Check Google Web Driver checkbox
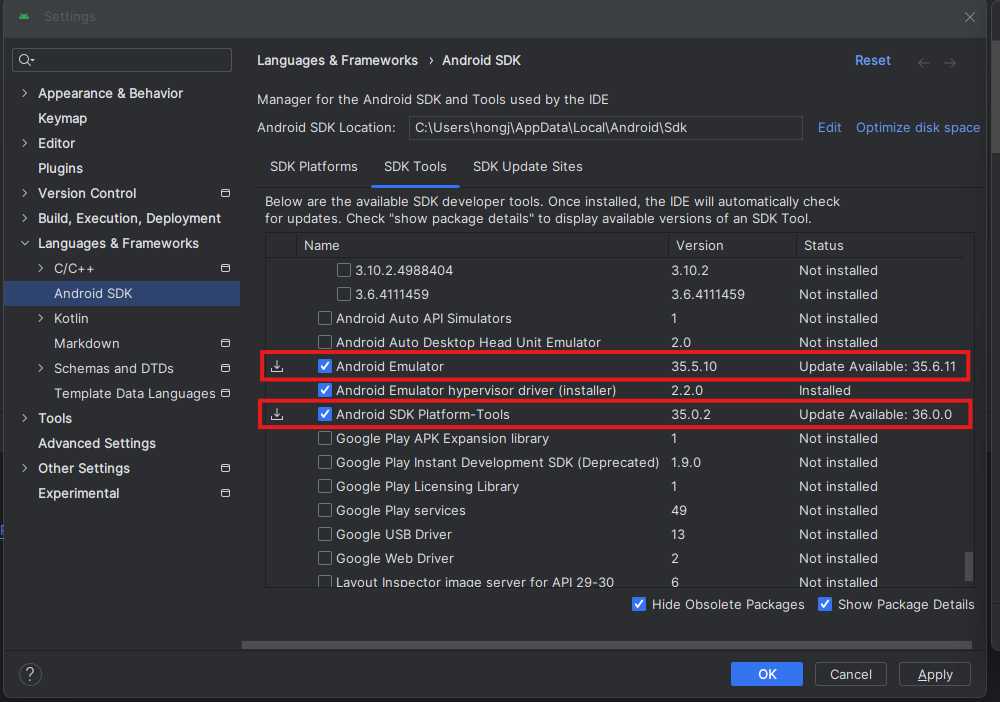 pyautogui.click(x=325, y=559)
